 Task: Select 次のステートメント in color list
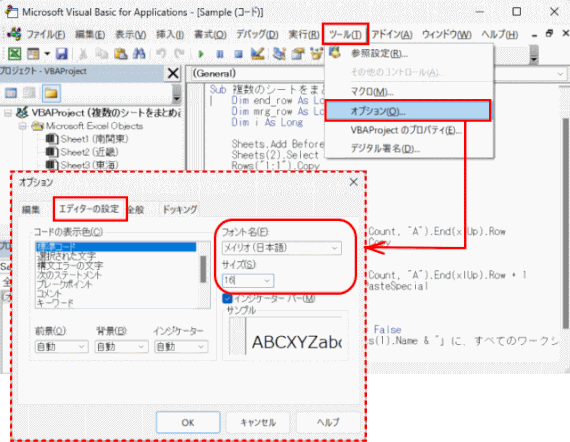tap(69, 275)
